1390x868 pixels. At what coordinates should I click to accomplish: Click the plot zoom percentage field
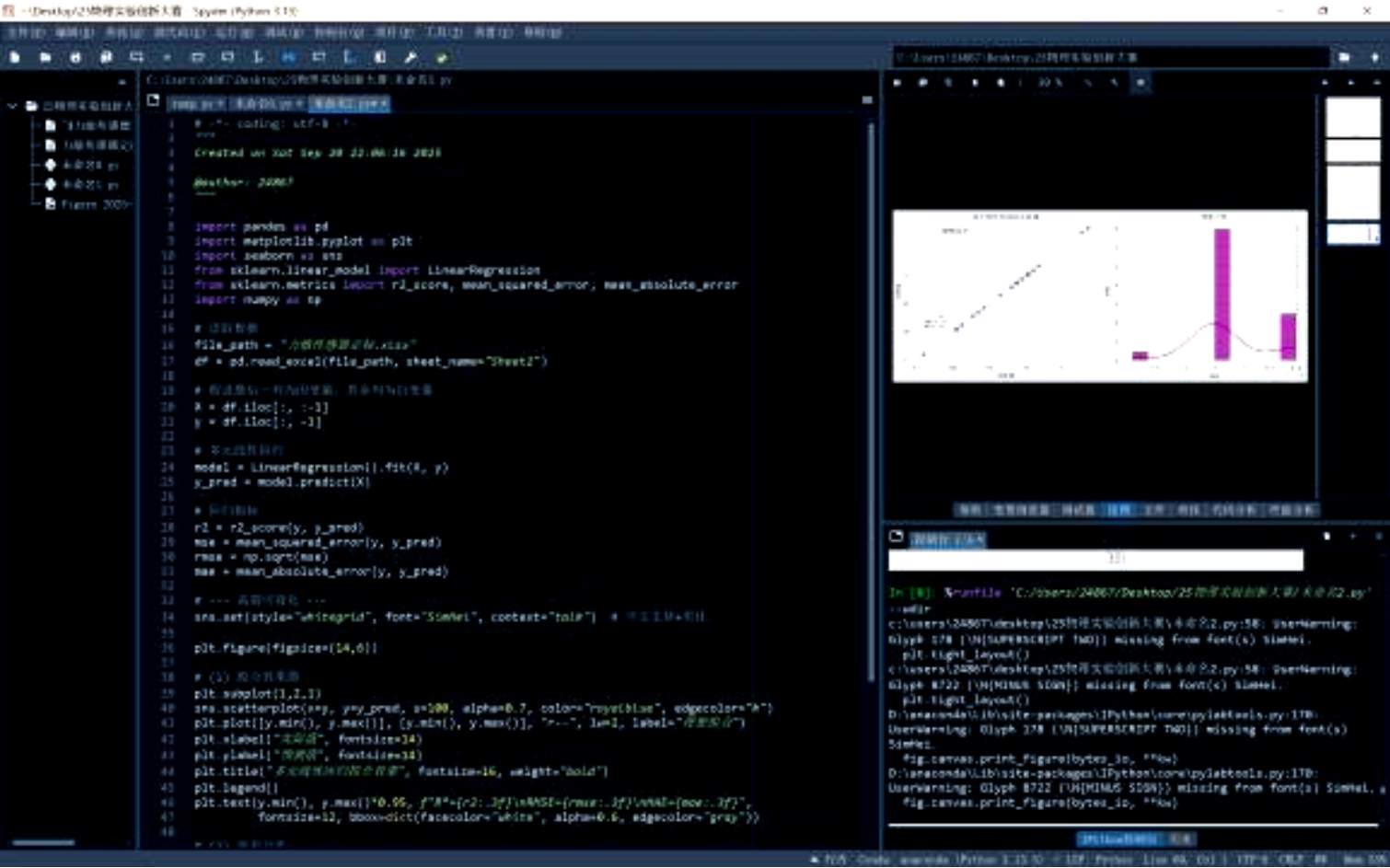tap(1050, 82)
